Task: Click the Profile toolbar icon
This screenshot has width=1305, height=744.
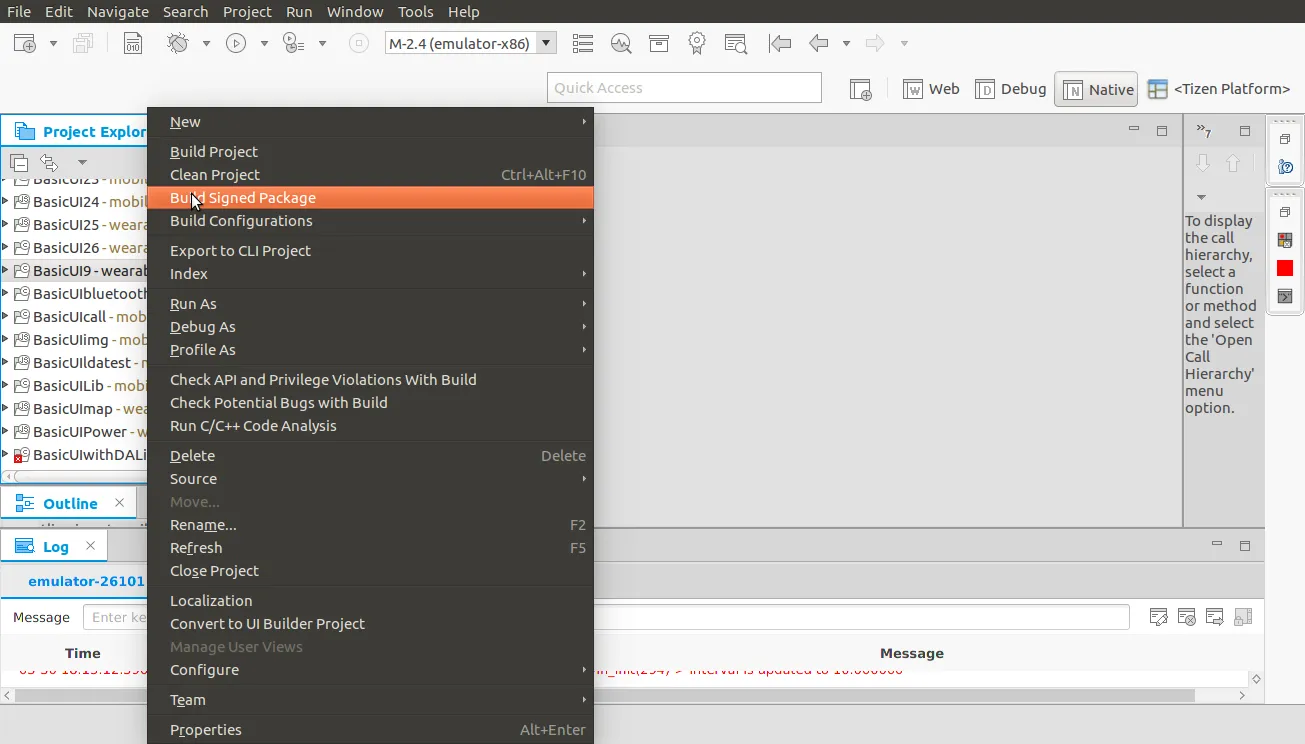Action: tap(293, 43)
